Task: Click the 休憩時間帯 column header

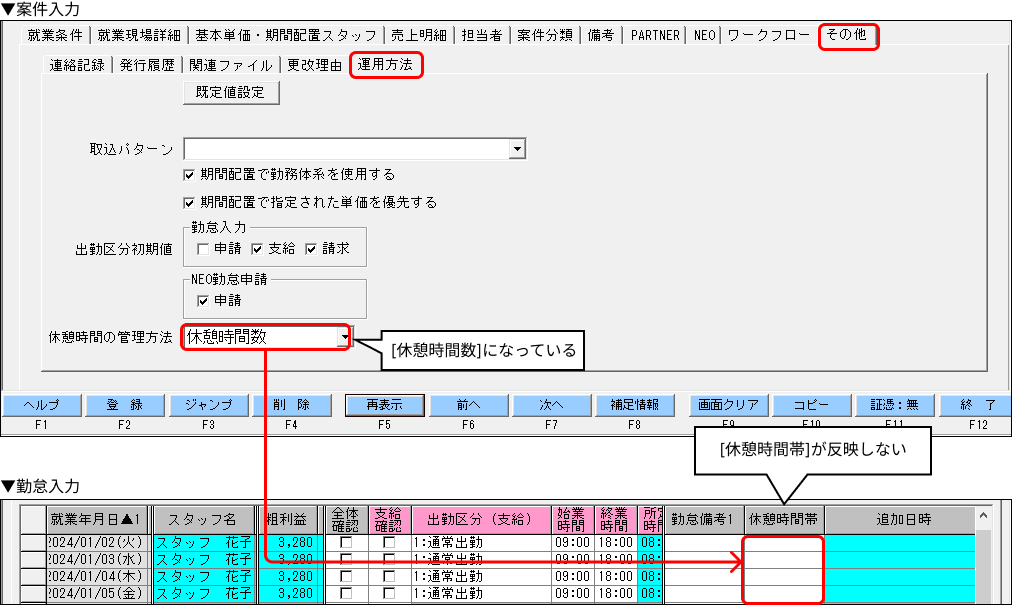Action: 784,519
